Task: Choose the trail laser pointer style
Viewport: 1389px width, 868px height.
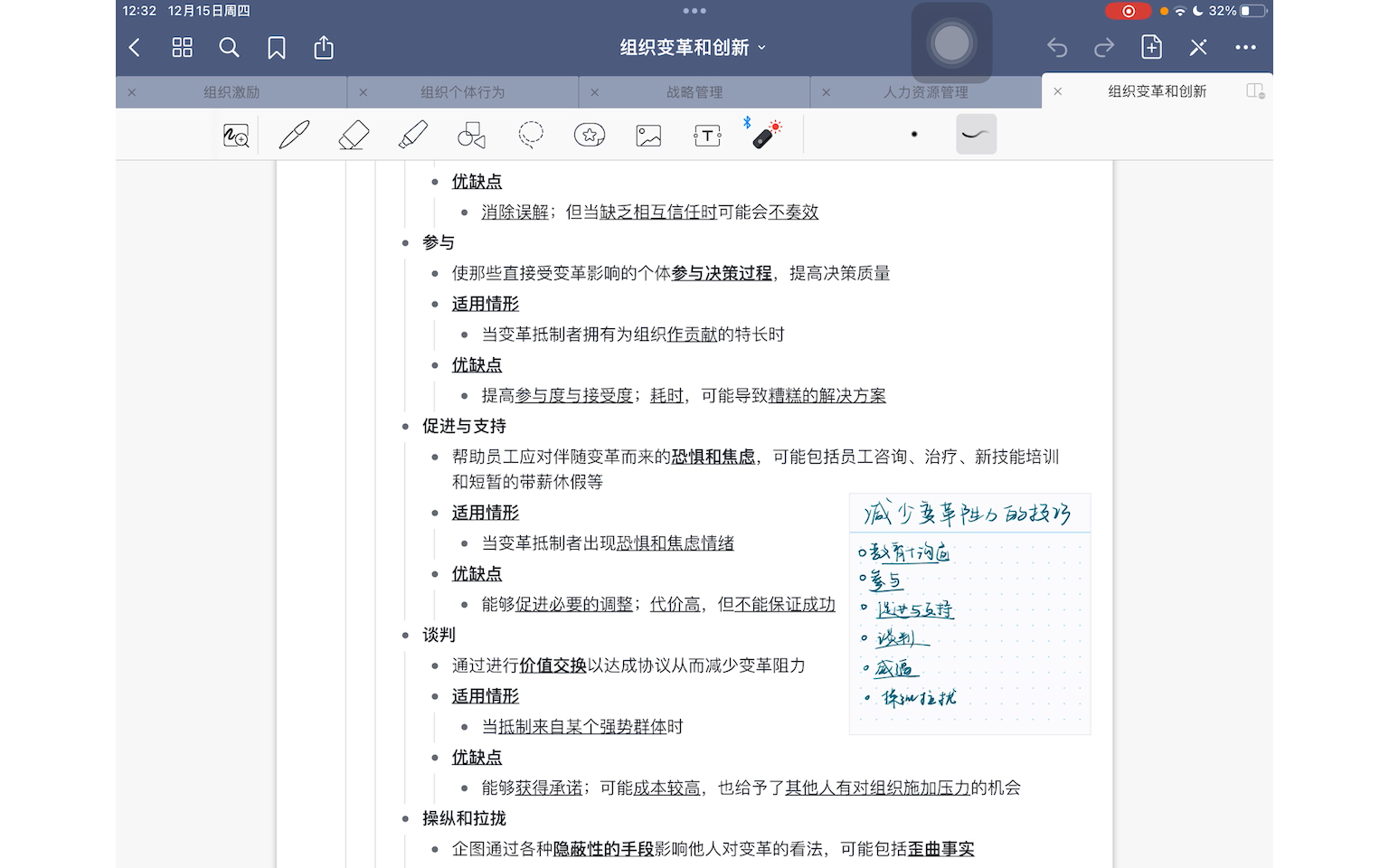Action: coord(976,134)
